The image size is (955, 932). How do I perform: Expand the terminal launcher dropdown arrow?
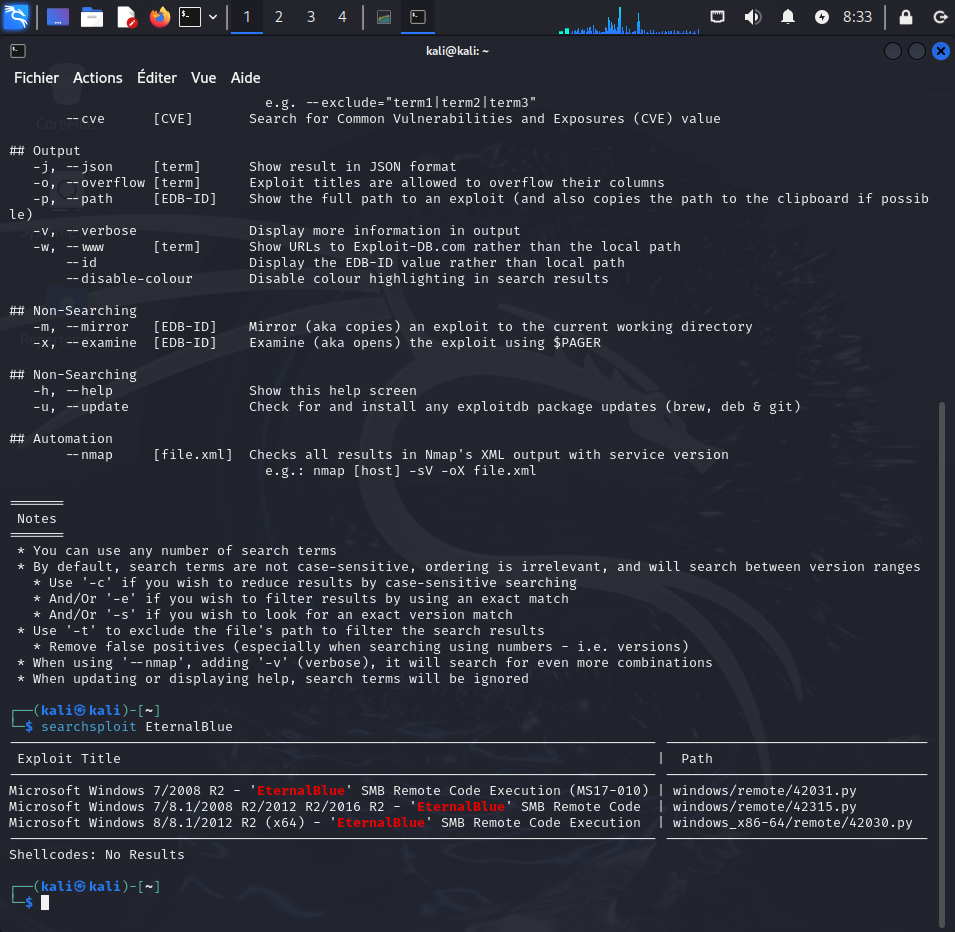pyautogui.click(x=213, y=17)
